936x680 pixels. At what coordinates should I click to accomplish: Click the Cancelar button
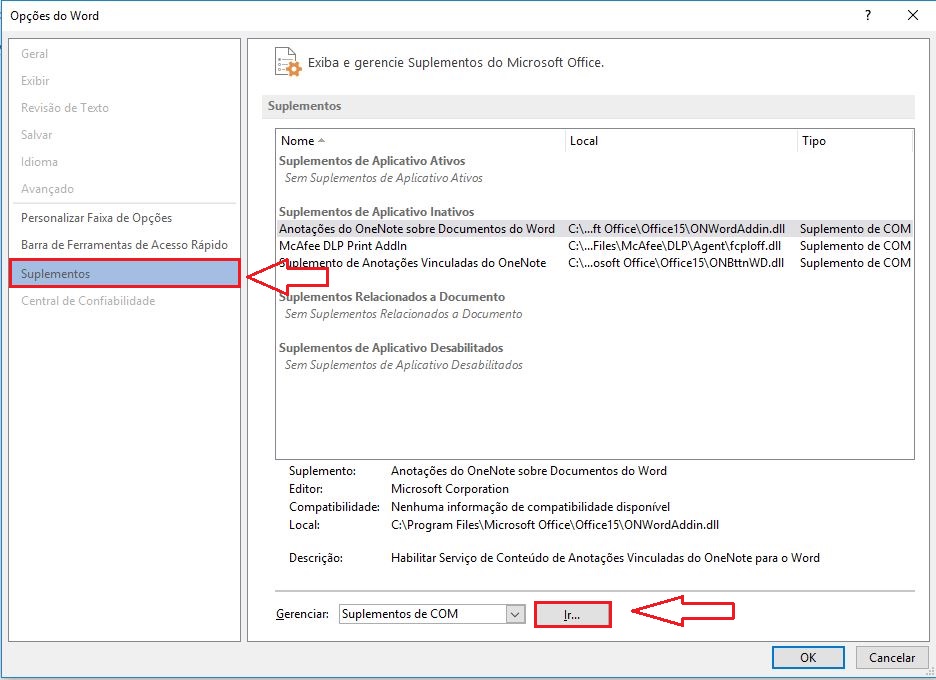[892, 657]
